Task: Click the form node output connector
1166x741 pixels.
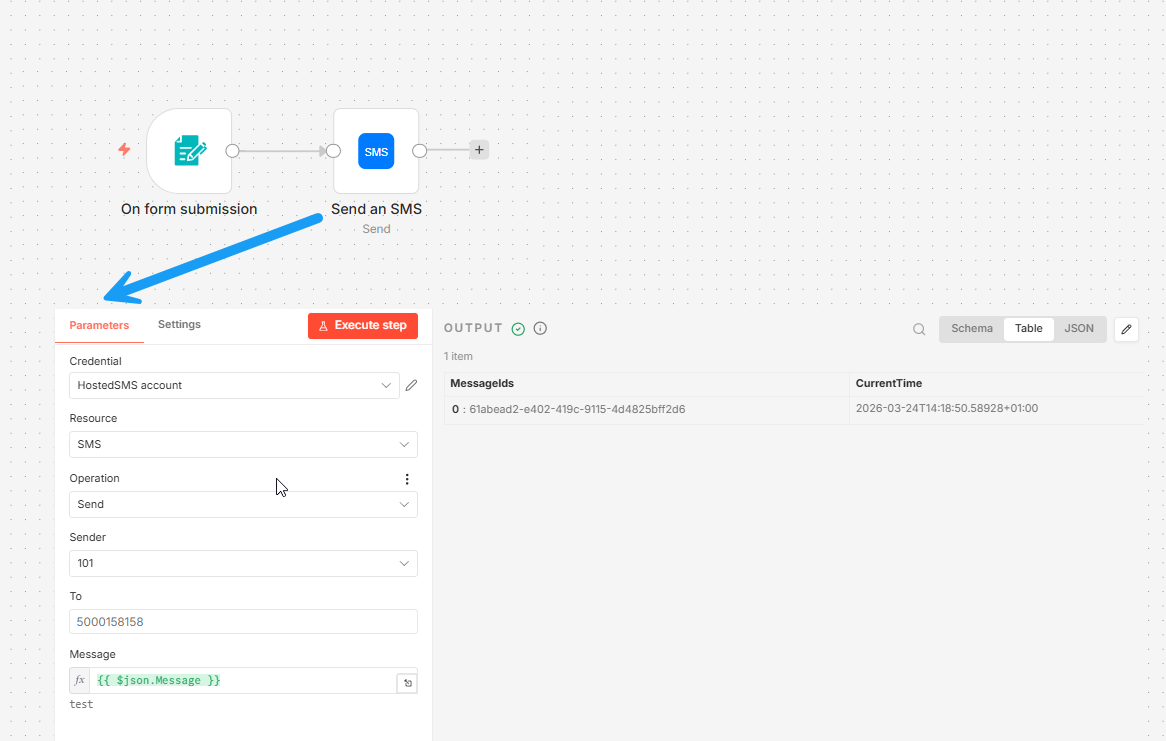Action: pyautogui.click(x=233, y=151)
